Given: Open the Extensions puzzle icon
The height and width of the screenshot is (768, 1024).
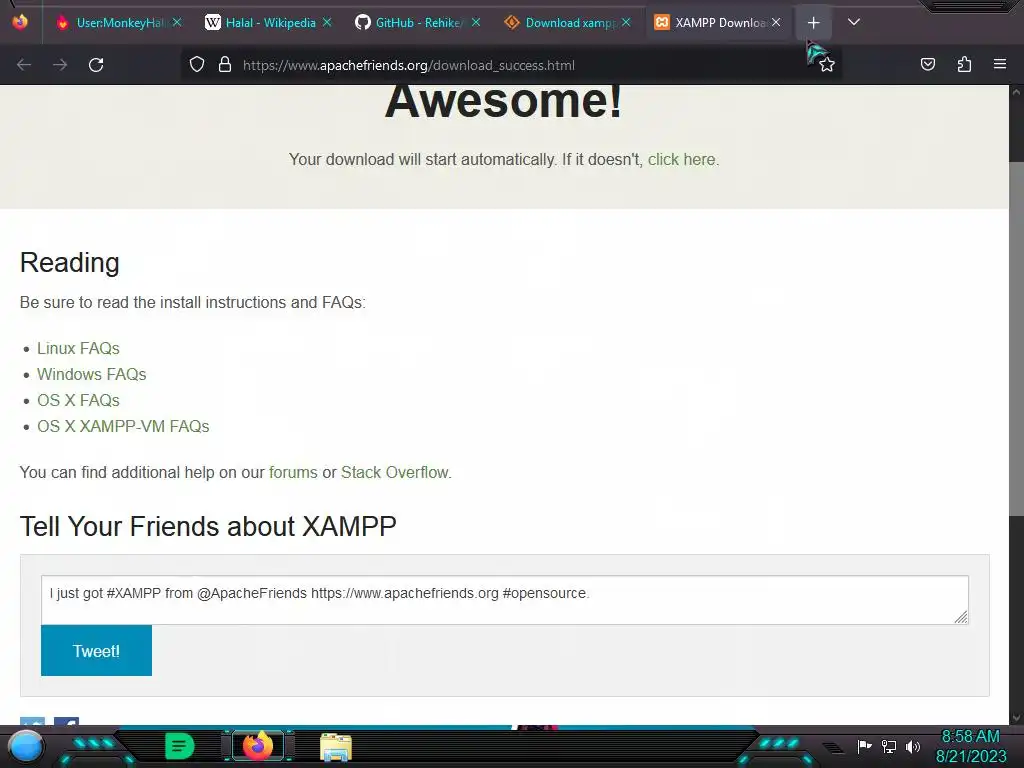Looking at the screenshot, I should click(x=964, y=64).
